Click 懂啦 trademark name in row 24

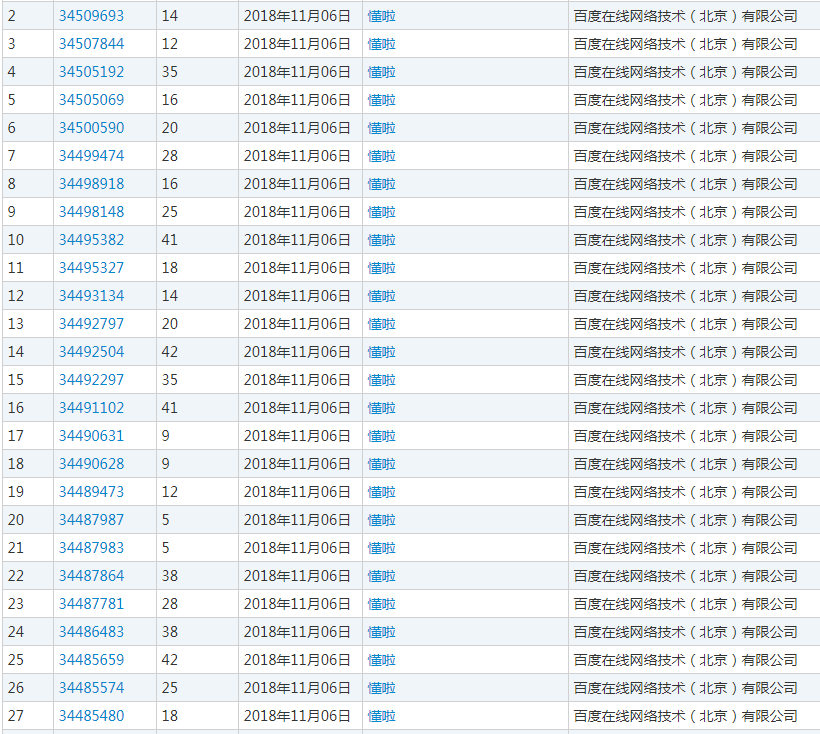pyautogui.click(x=381, y=632)
